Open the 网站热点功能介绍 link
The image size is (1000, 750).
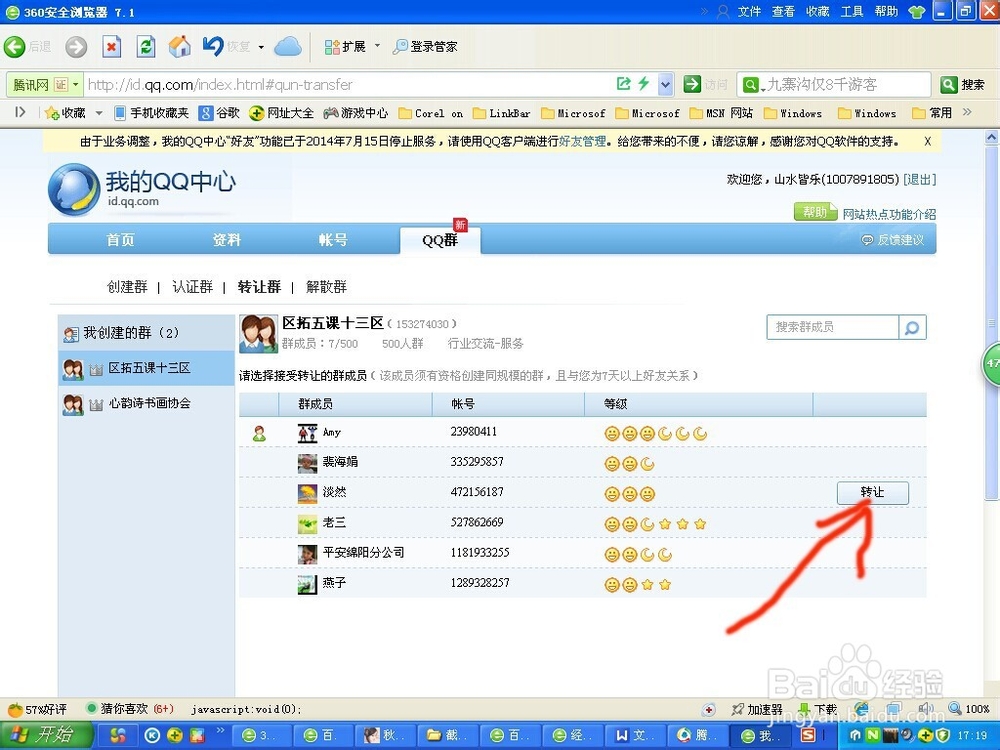click(889, 214)
